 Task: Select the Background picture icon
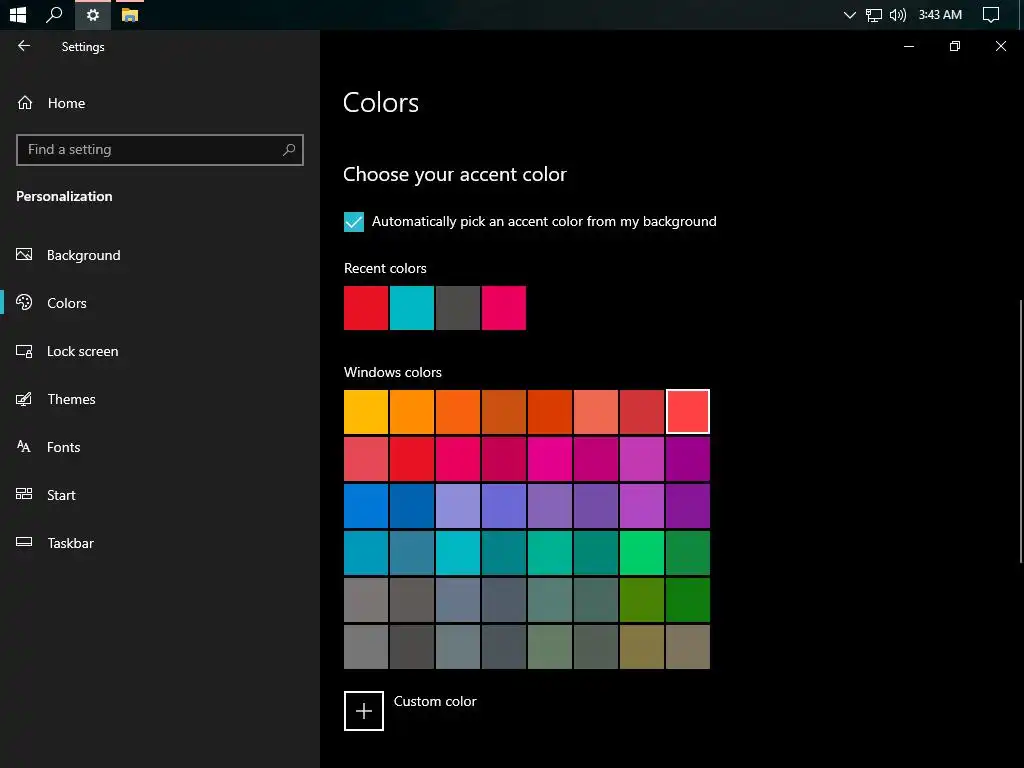(x=24, y=255)
